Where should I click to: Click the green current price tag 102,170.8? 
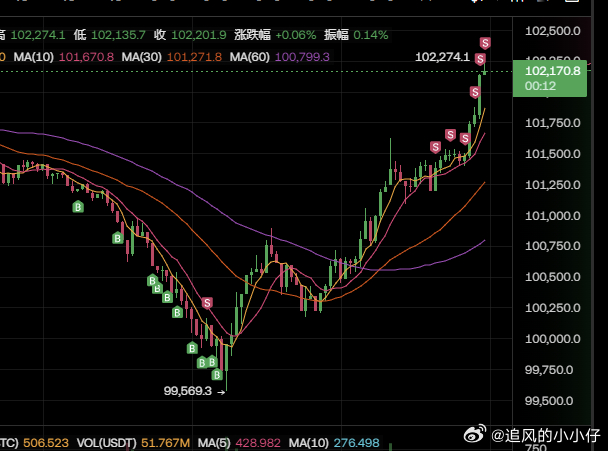tap(552, 71)
